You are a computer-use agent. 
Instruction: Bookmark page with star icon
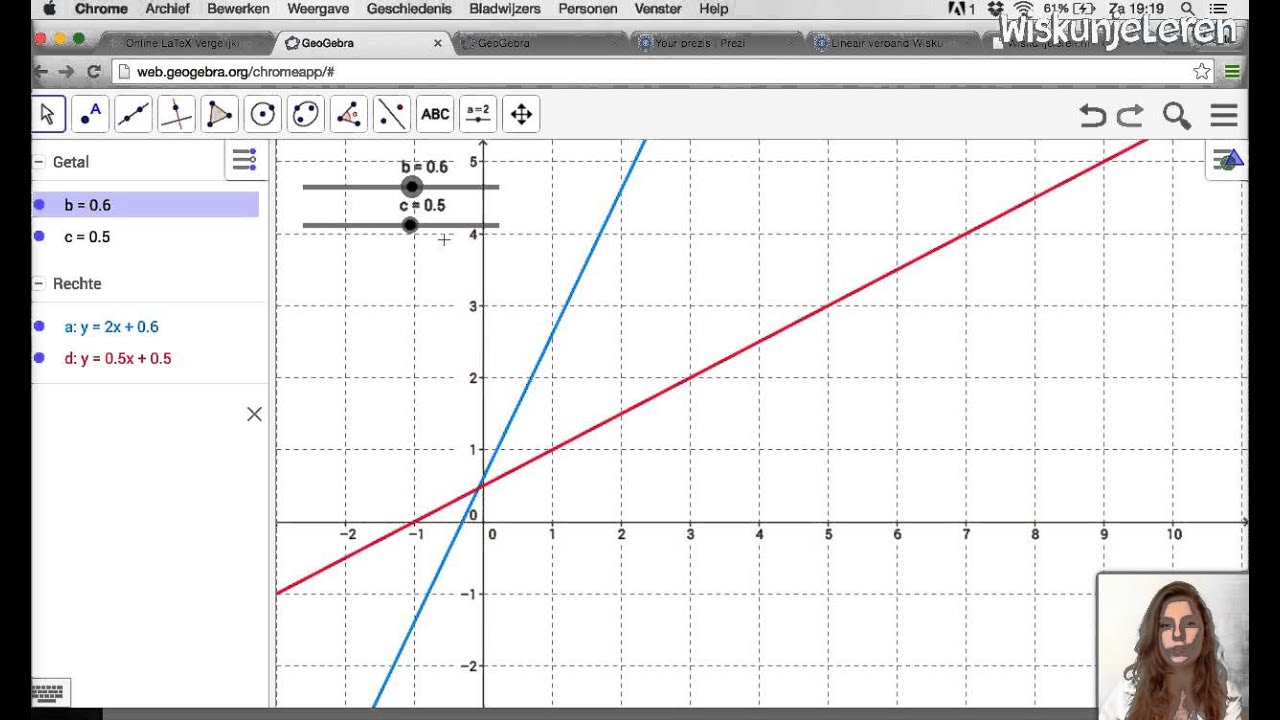point(1202,71)
